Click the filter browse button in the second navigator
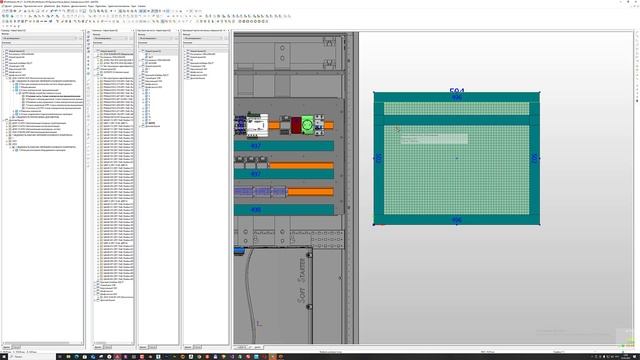Image resolution: width=640 pixels, height=360 pixels. [x=131, y=38]
